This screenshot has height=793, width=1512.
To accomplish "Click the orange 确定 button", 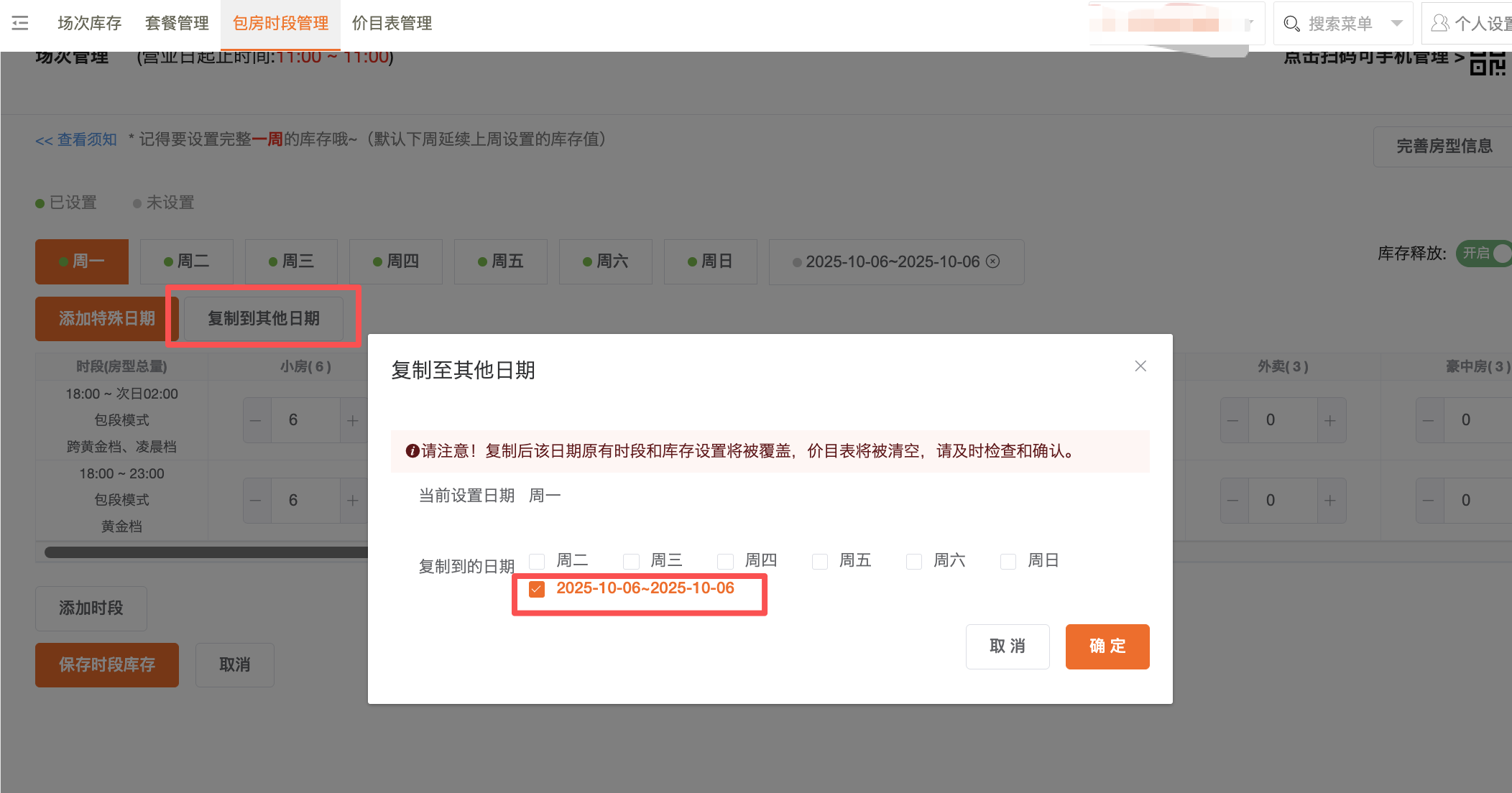I will point(1107,646).
